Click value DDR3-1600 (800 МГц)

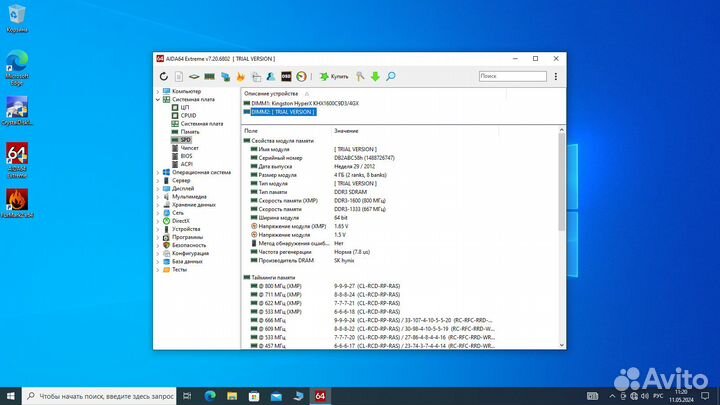360,201
